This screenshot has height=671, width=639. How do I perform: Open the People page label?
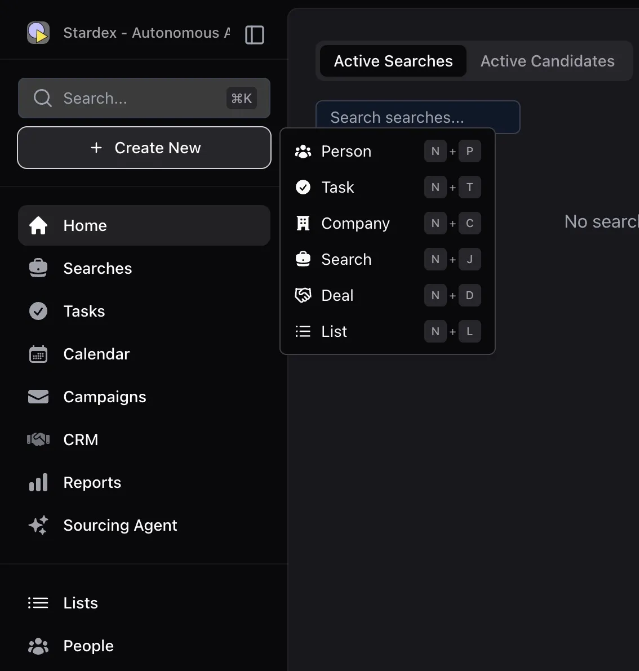(88, 646)
